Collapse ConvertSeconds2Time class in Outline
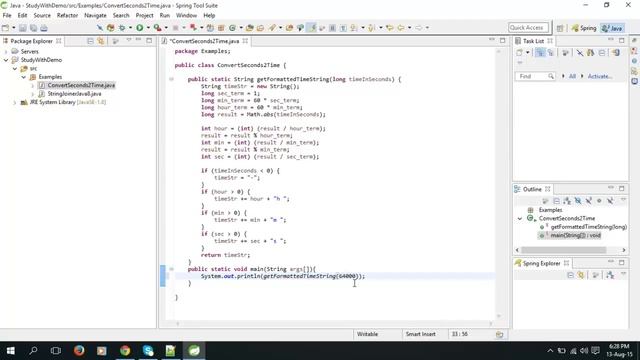Viewport: 640px width, 360px height. [520, 219]
